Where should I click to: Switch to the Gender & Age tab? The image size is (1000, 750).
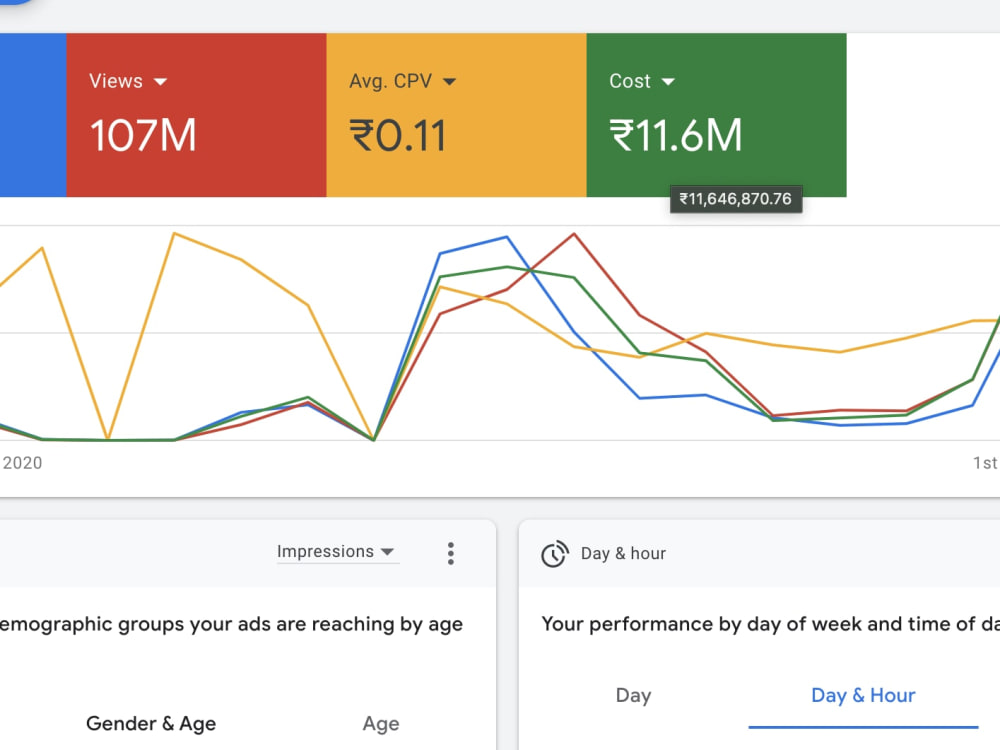point(151,723)
